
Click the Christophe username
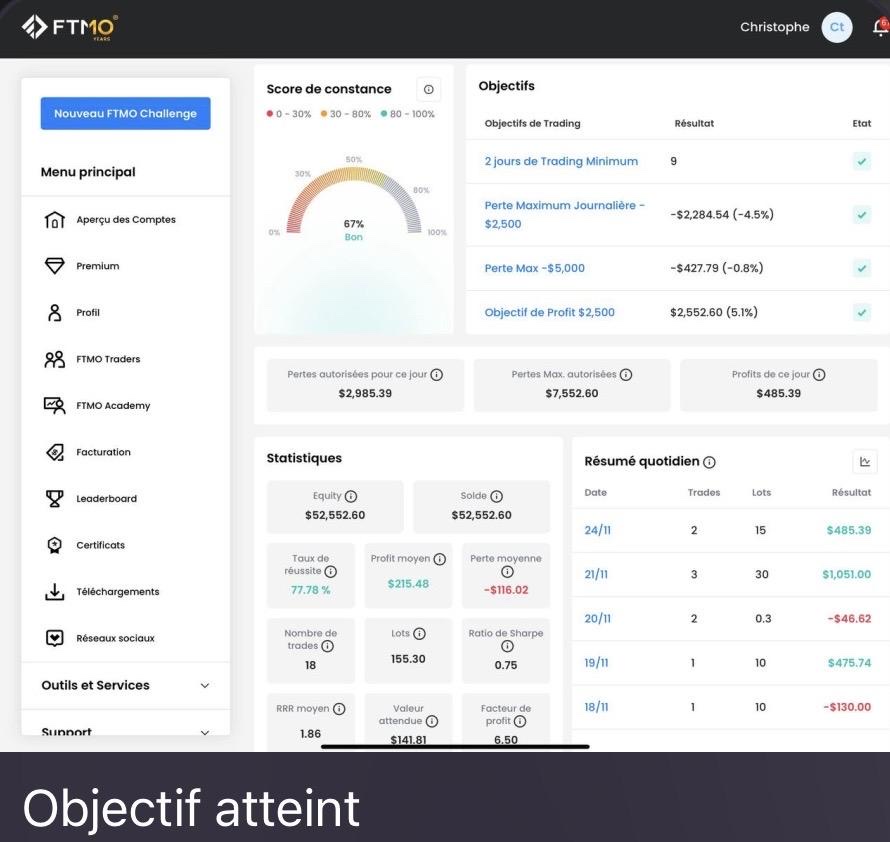click(x=774, y=27)
